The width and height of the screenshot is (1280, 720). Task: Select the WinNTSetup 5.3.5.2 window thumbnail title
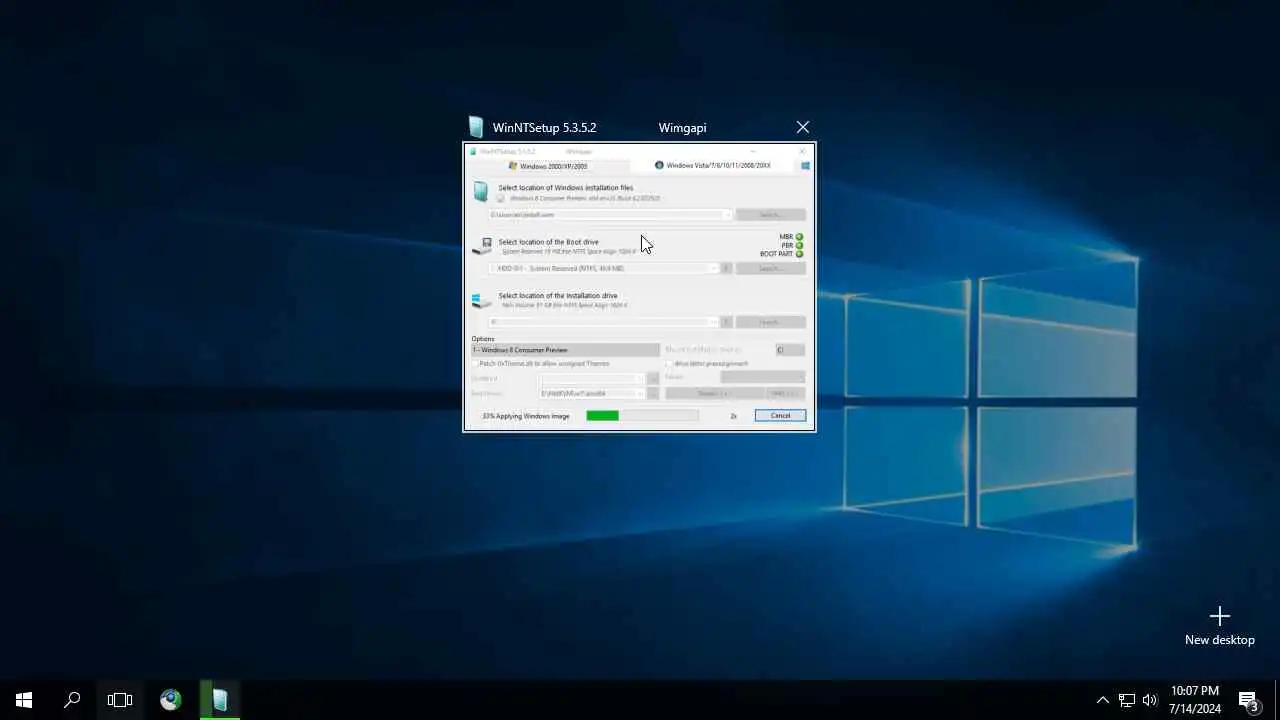click(x=544, y=128)
